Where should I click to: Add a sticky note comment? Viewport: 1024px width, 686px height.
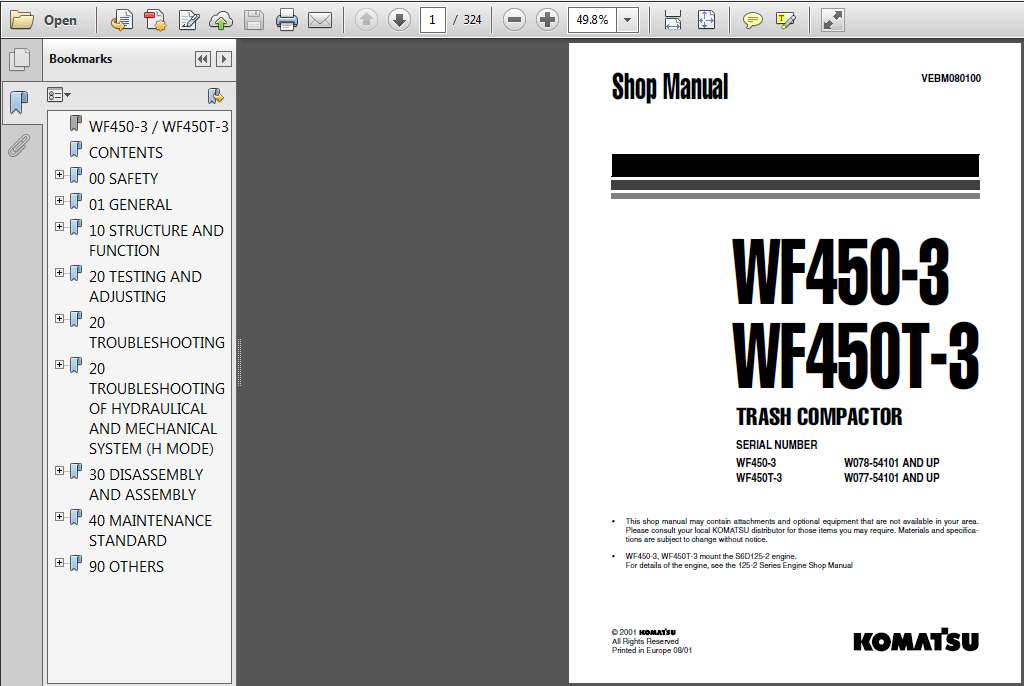[753, 20]
